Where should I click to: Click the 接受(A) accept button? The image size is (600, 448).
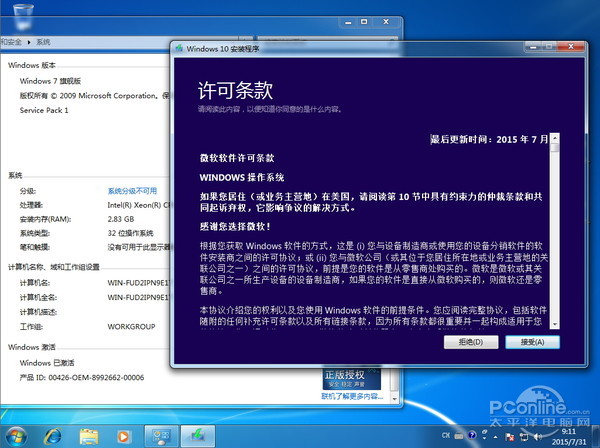click(x=525, y=342)
